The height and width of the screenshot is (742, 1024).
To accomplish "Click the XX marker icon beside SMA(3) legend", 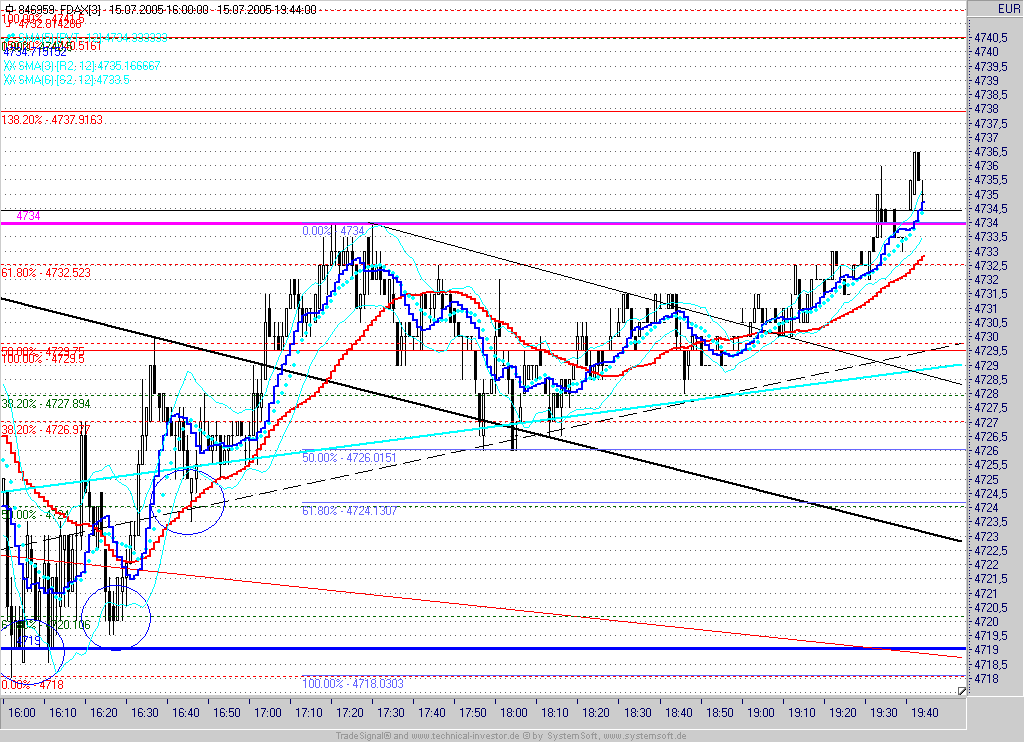I will pos(9,66).
